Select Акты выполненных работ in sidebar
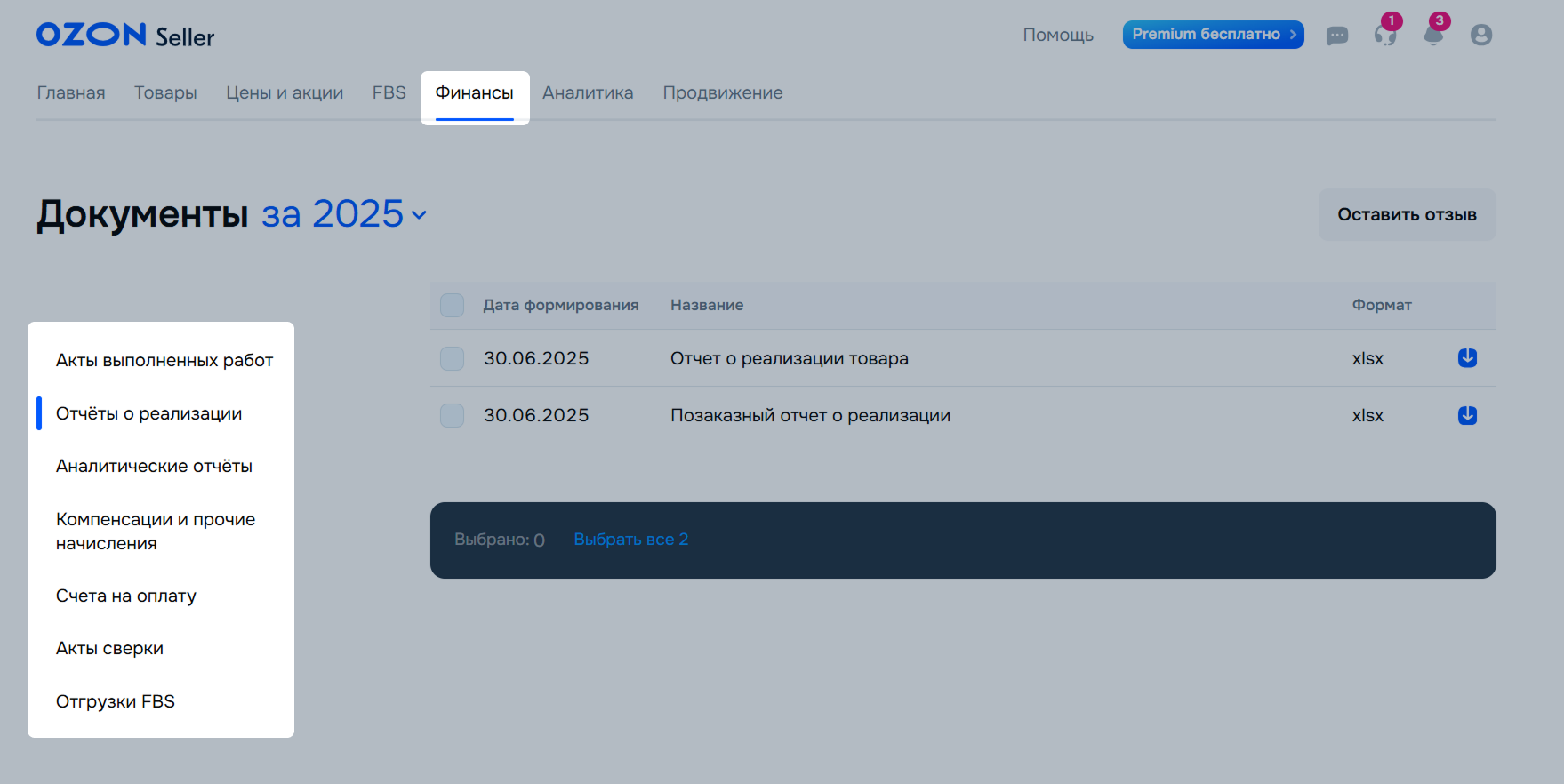This screenshot has height=784, width=1564. [164, 360]
